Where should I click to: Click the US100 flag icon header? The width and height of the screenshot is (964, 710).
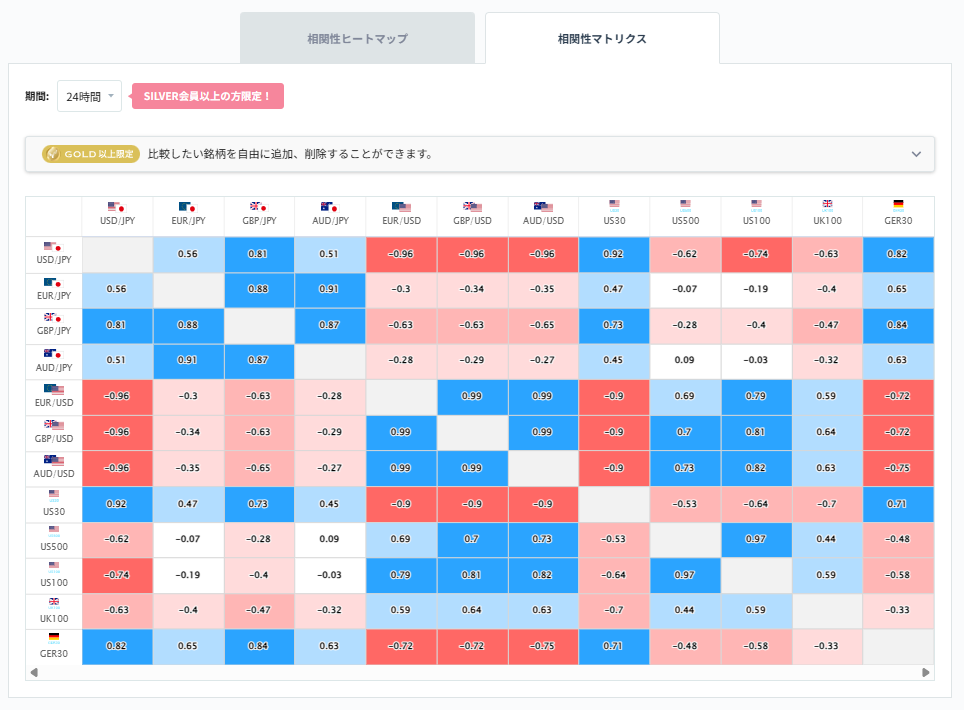pyautogui.click(x=756, y=205)
